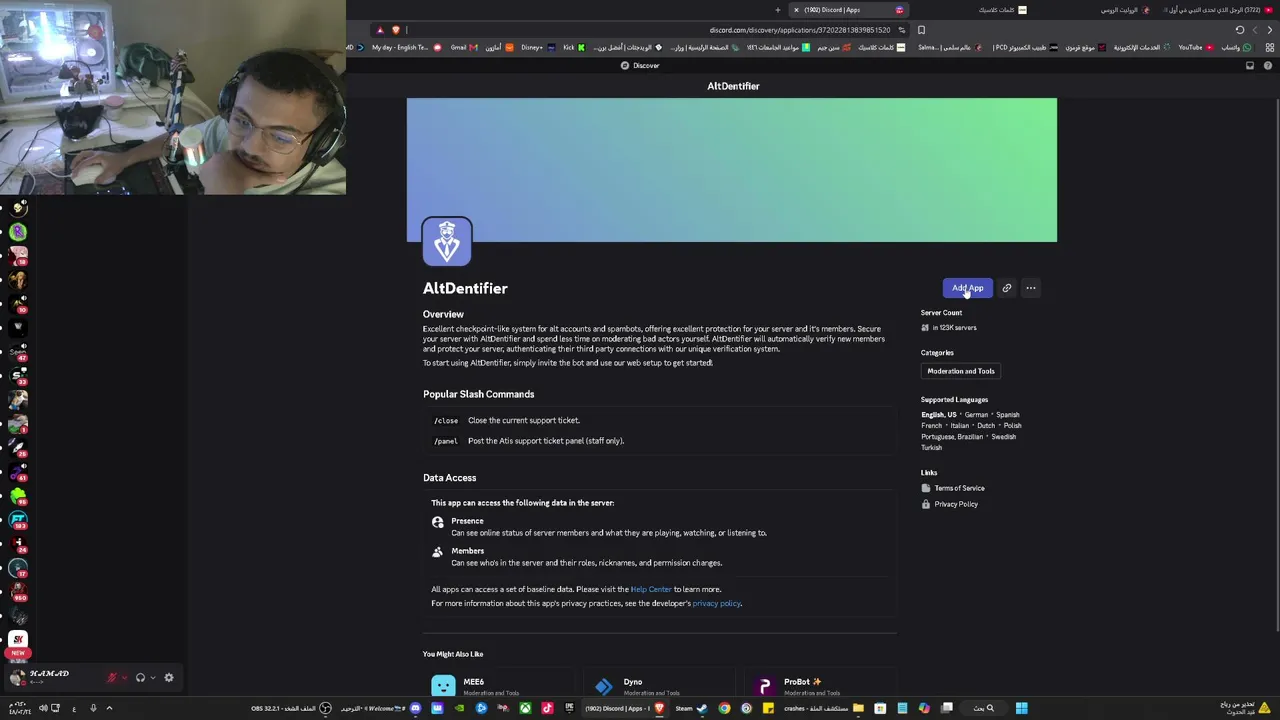Reload the current browser page

1240,30
